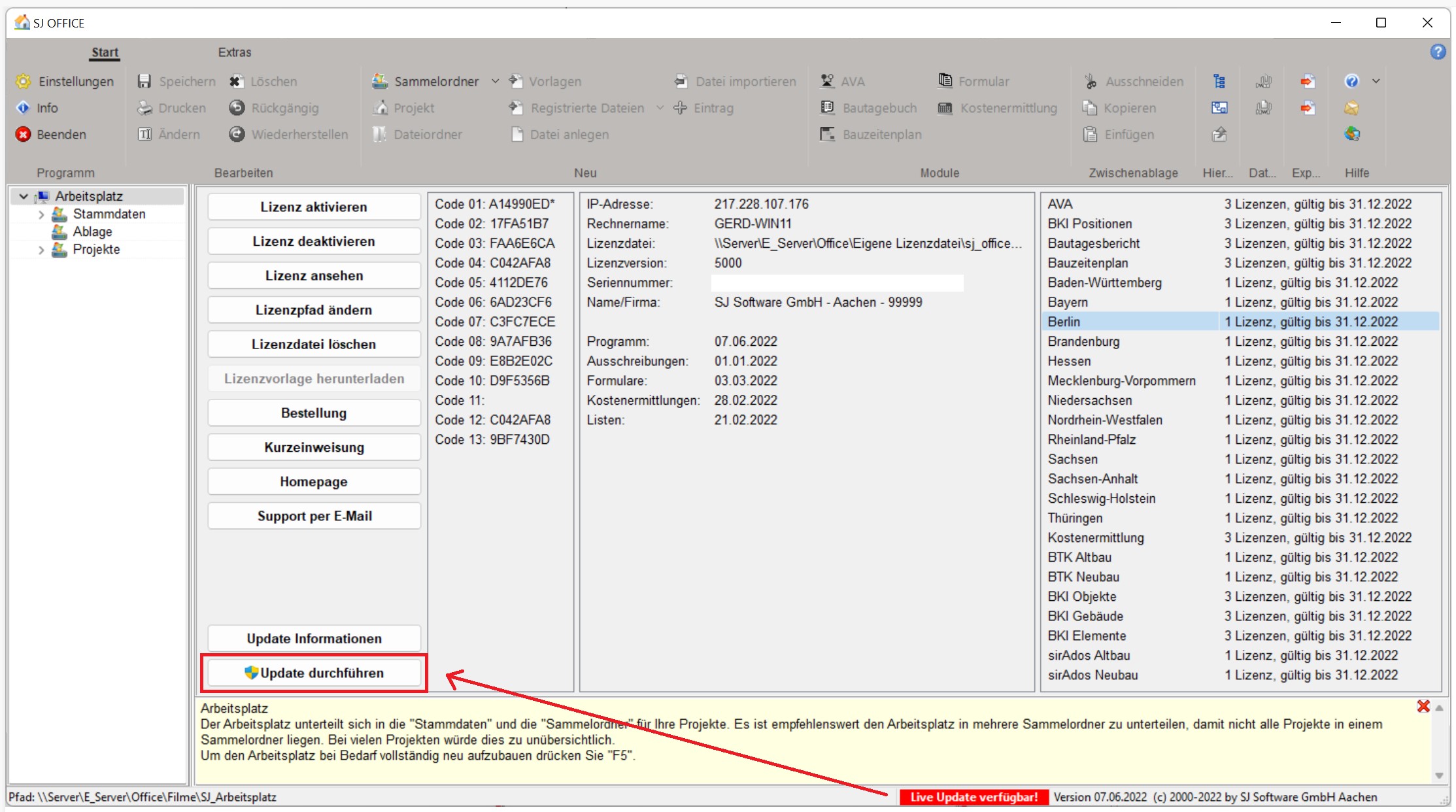Click the red Beenden icon

(x=24, y=134)
